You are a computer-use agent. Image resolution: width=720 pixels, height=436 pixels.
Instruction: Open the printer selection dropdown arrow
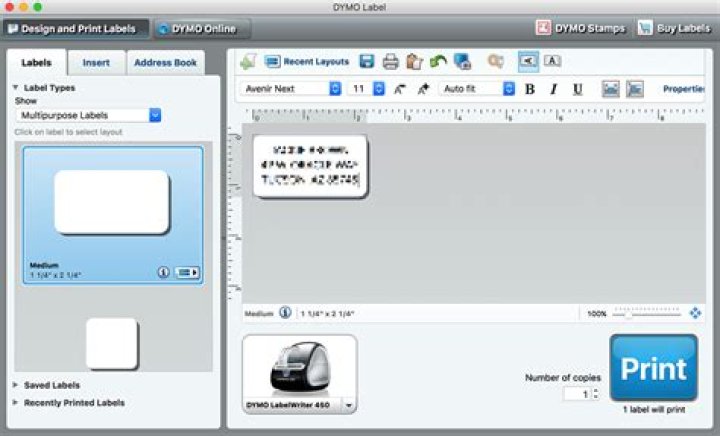349,405
